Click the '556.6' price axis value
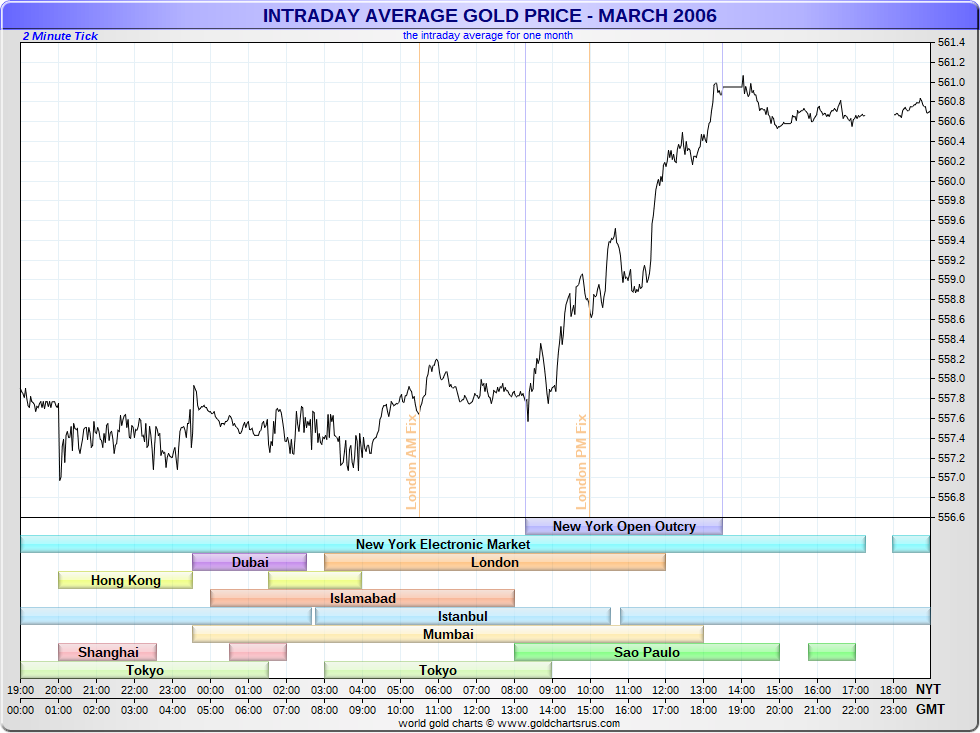The height and width of the screenshot is (733, 980). (x=951, y=517)
